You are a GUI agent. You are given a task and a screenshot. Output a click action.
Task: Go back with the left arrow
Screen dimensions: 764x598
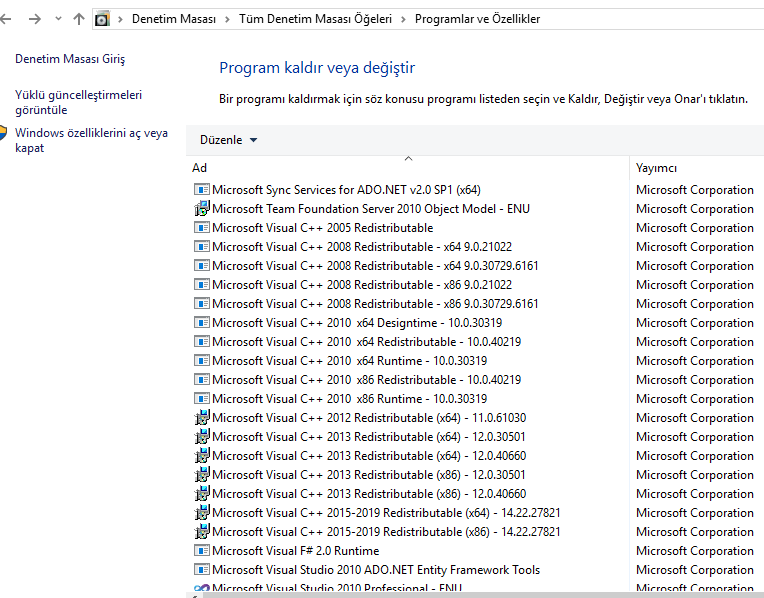(5, 19)
